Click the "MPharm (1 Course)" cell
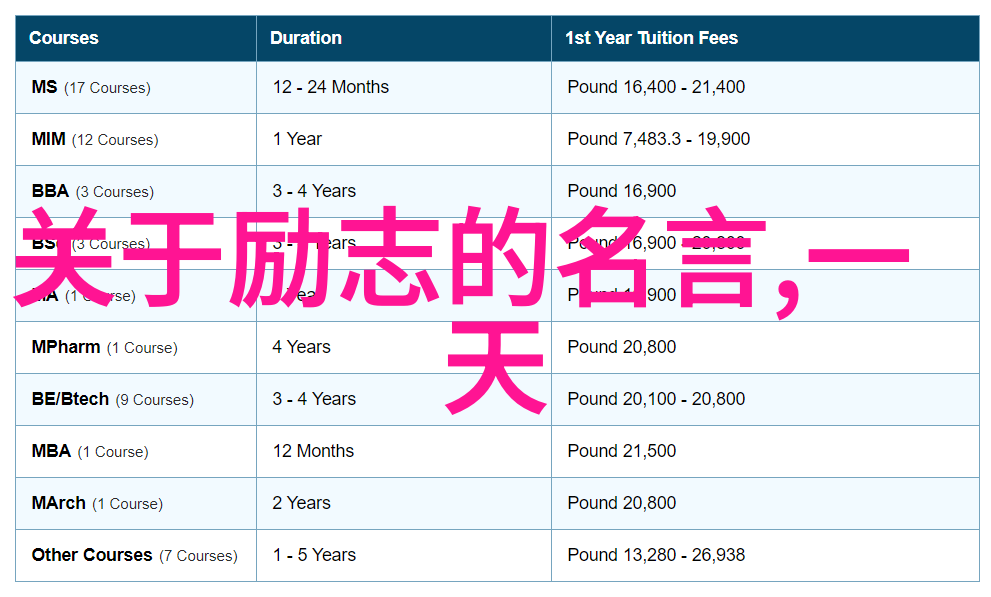Screen dimensions: 991x597 [x=136, y=347]
